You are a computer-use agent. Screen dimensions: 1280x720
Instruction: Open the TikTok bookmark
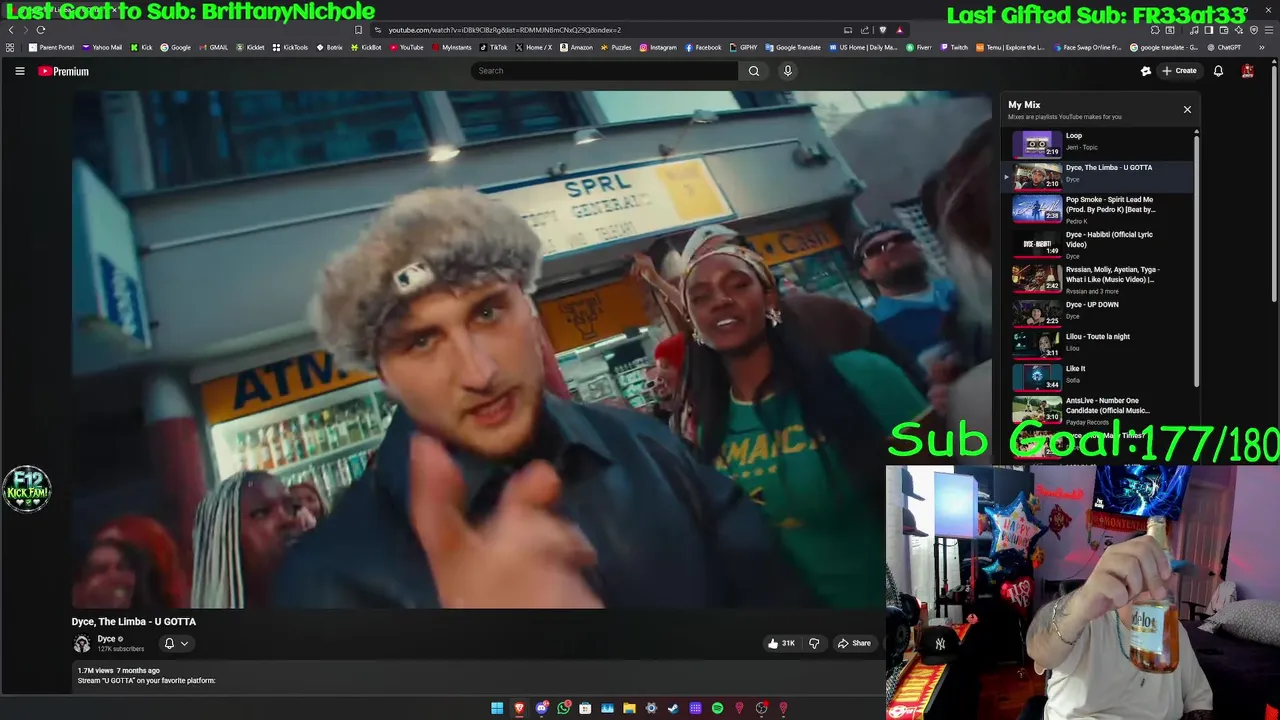(493, 47)
